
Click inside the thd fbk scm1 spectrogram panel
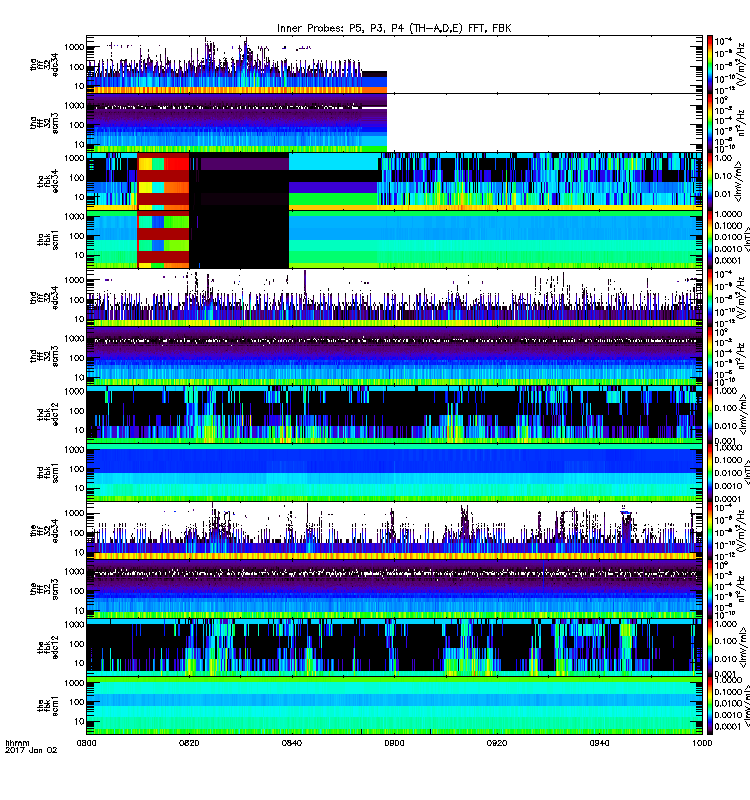[x=394, y=473]
